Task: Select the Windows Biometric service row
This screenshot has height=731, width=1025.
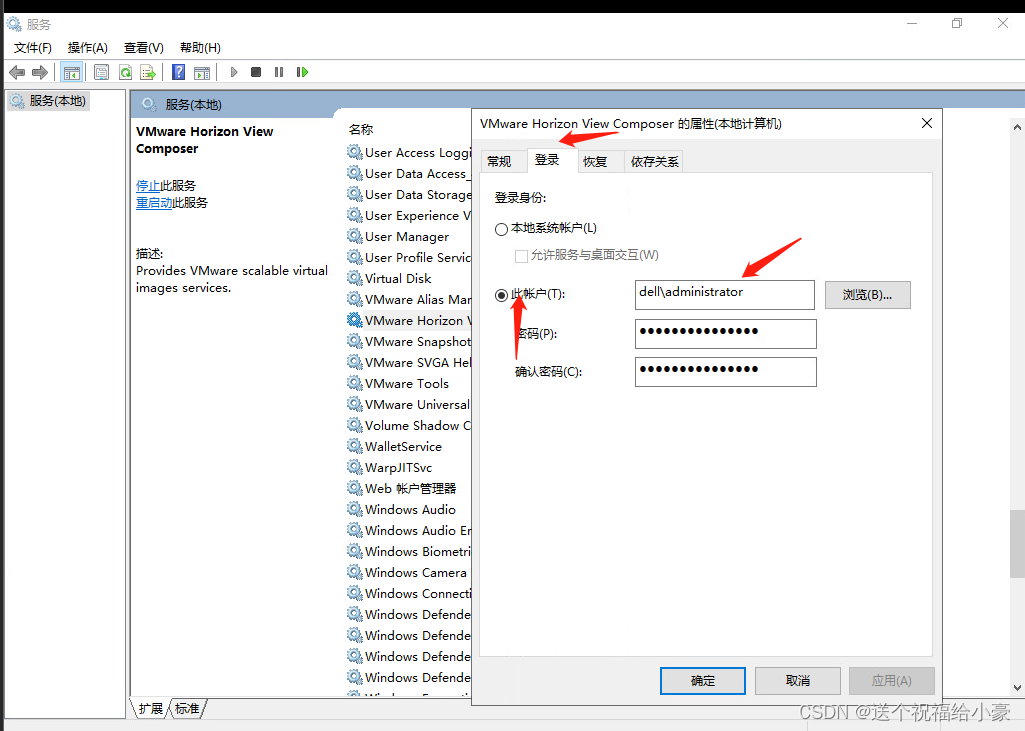Action: point(409,551)
